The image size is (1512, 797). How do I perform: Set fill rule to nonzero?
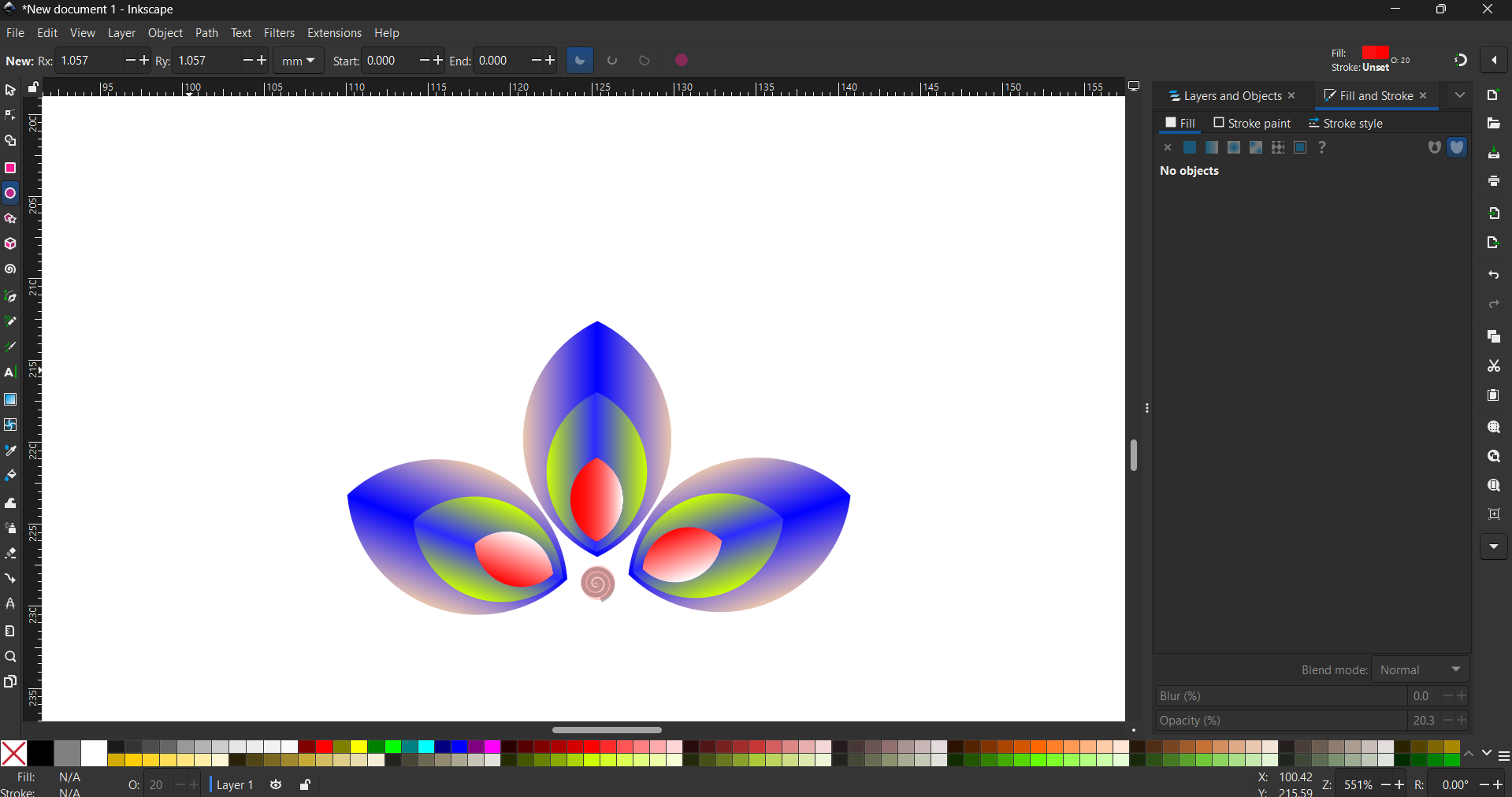point(1458,147)
